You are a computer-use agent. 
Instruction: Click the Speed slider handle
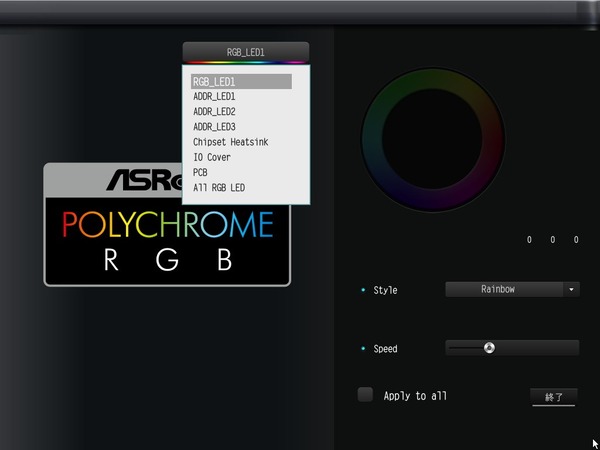[x=489, y=348]
